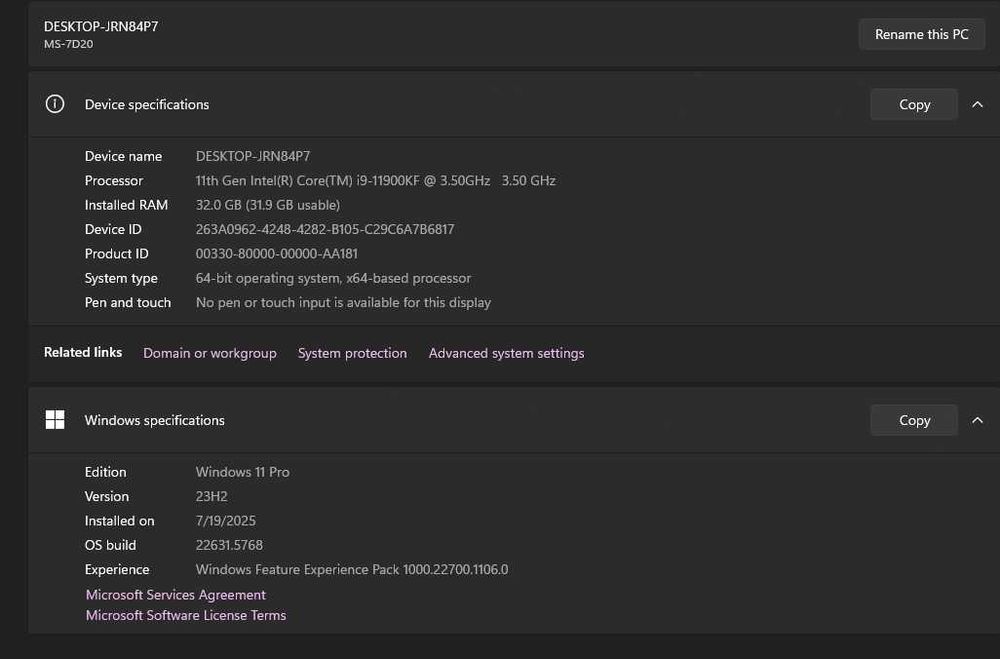Screen dimensions: 1000x659
Task: Select the Device ID value 263A0962-4248-4282-B105-C29C6A7B6817
Action: tap(325, 229)
